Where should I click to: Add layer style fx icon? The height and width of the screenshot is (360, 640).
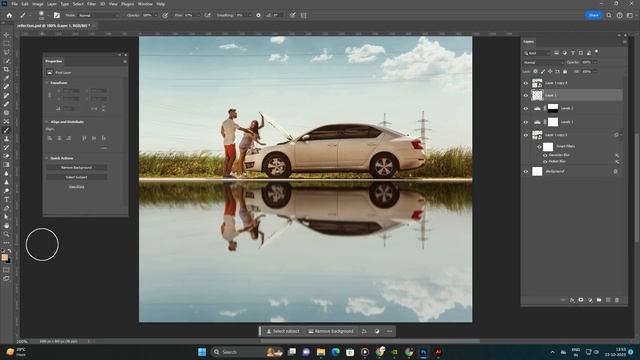[x=572, y=300]
